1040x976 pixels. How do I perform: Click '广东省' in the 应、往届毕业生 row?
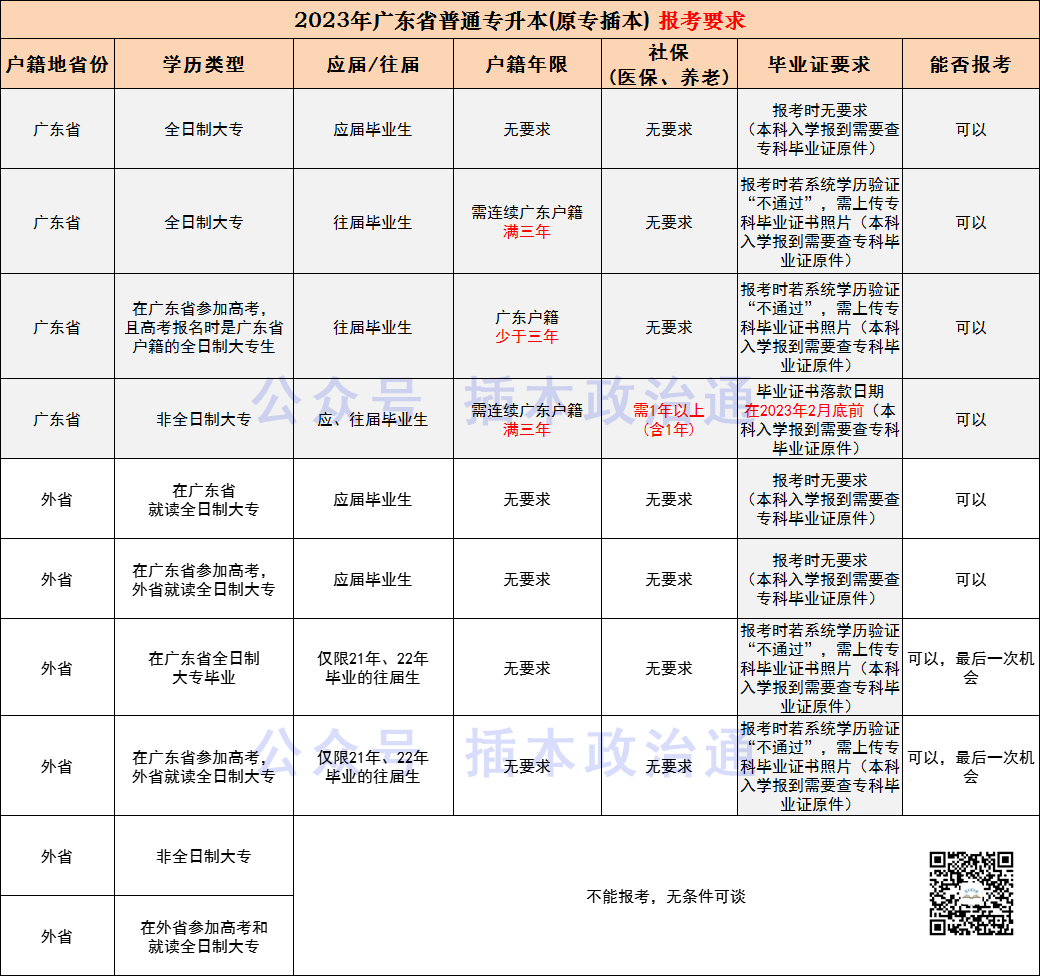click(x=58, y=419)
